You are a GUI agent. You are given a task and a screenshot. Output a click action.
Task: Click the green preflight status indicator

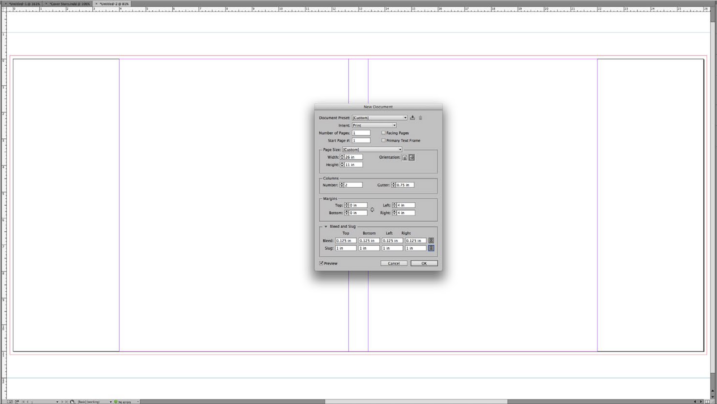click(x=116, y=402)
